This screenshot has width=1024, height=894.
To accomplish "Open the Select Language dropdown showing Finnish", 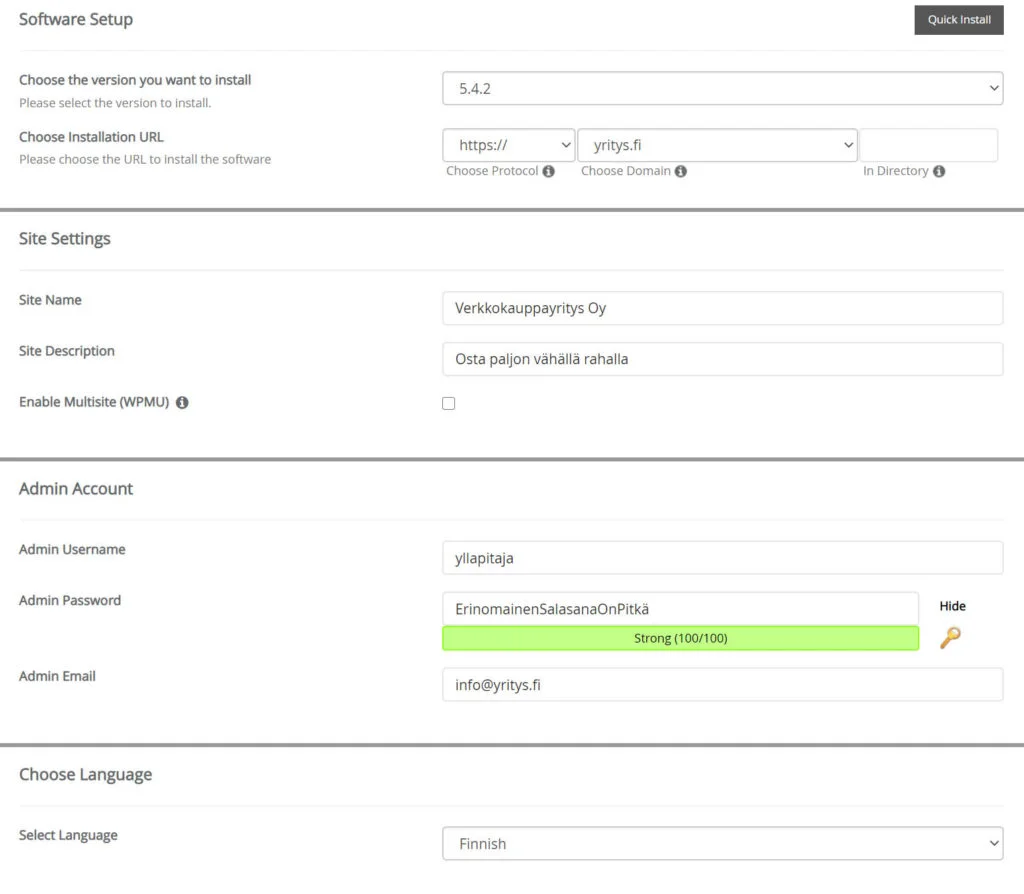I will coord(722,843).
